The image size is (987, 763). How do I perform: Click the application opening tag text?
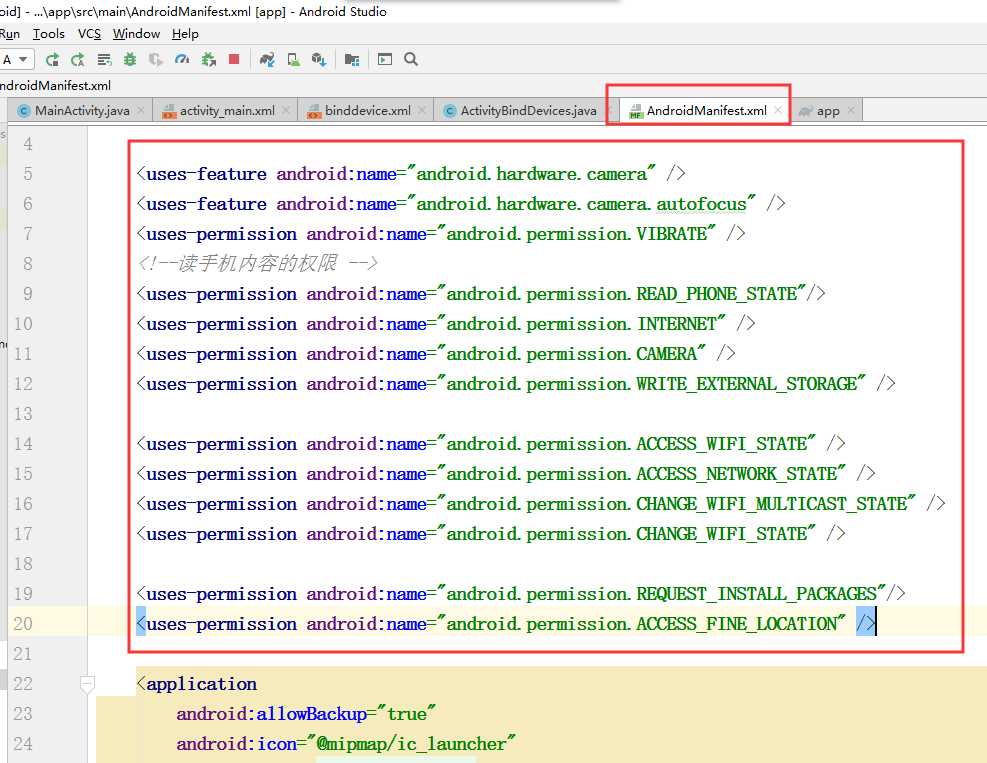[x=196, y=684]
